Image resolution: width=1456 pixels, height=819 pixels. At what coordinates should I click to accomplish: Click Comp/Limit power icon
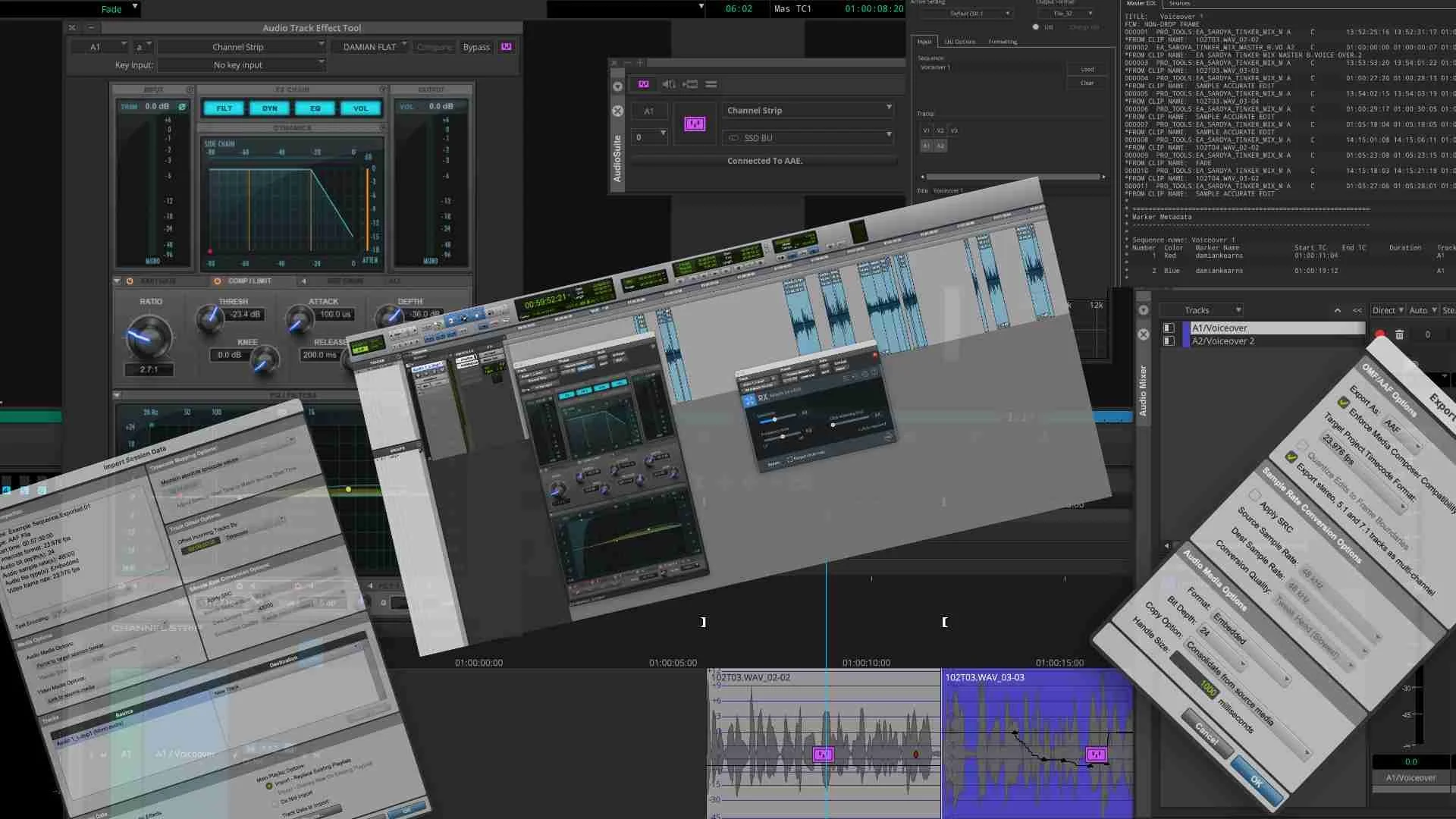(218, 281)
